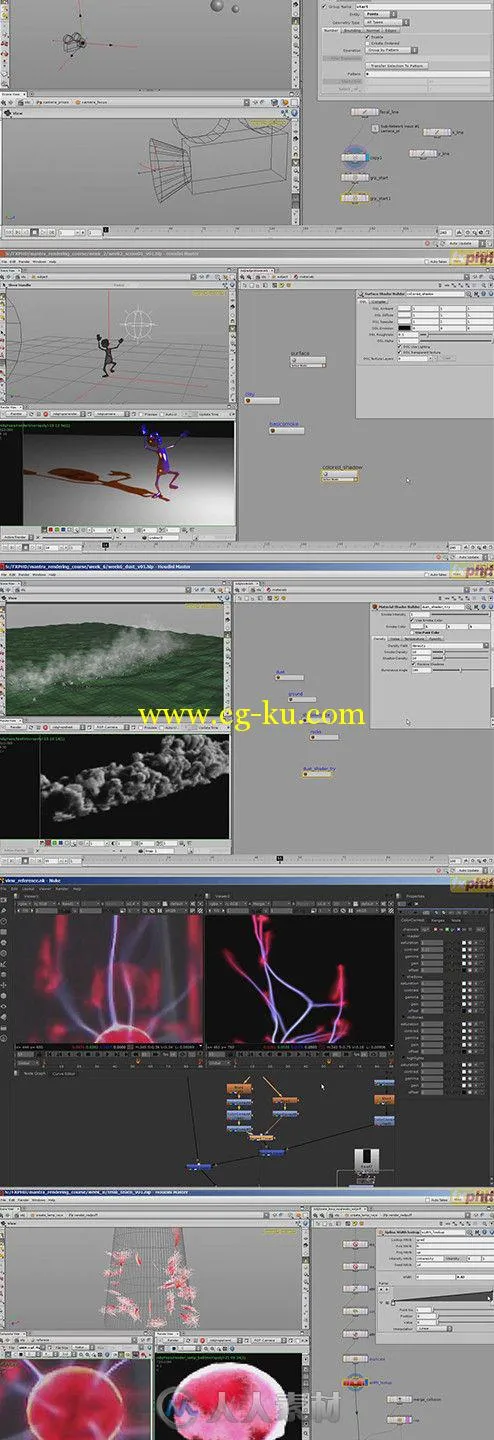Viewport: 494px width, 1440px height.
Task: Adjust the Illuminance angle slider
Action: coord(461,670)
